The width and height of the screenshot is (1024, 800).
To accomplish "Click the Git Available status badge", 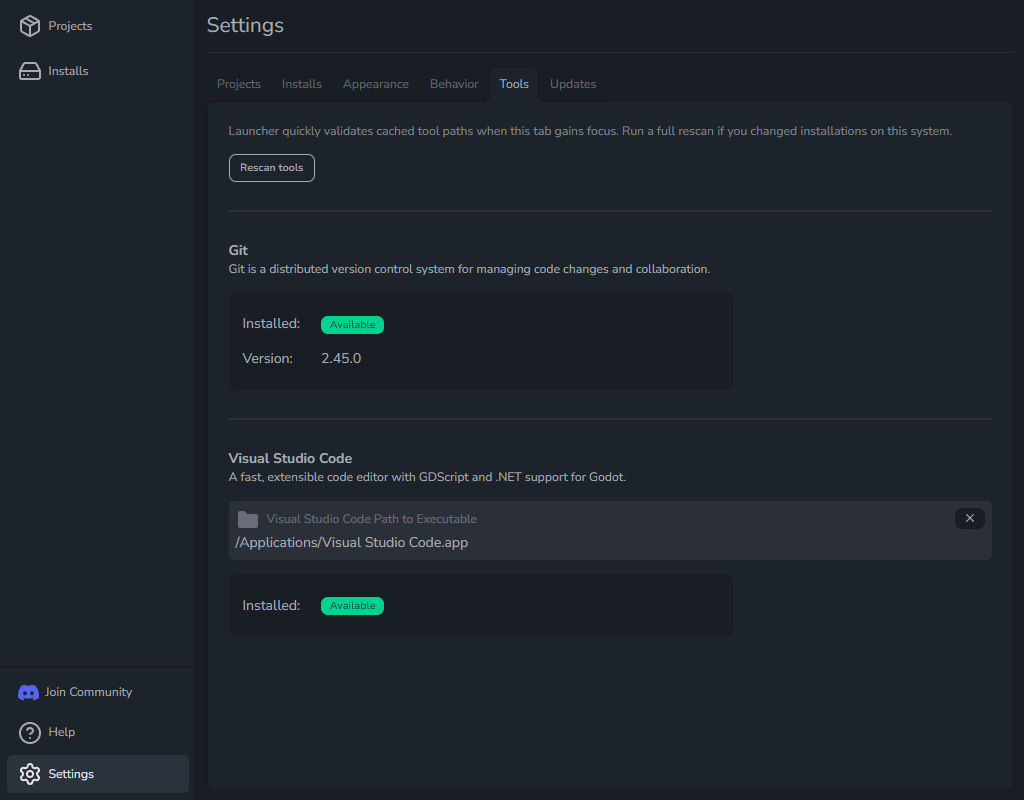I will [352, 325].
